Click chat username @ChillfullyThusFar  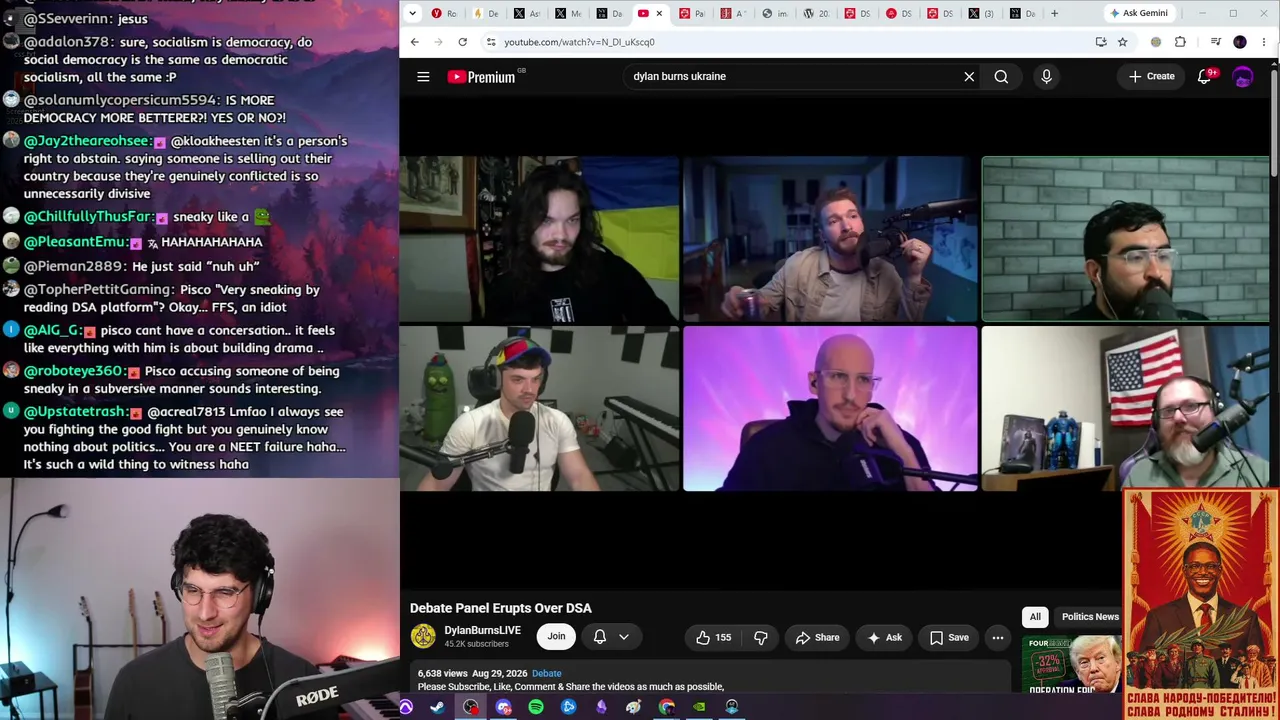point(89,217)
